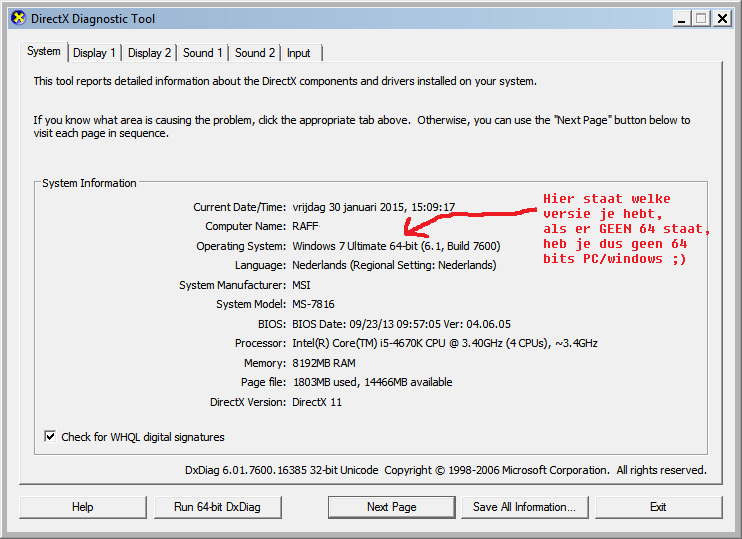Click the System Manufacturer value 'MSI'
The width and height of the screenshot is (742, 539).
click(x=301, y=285)
